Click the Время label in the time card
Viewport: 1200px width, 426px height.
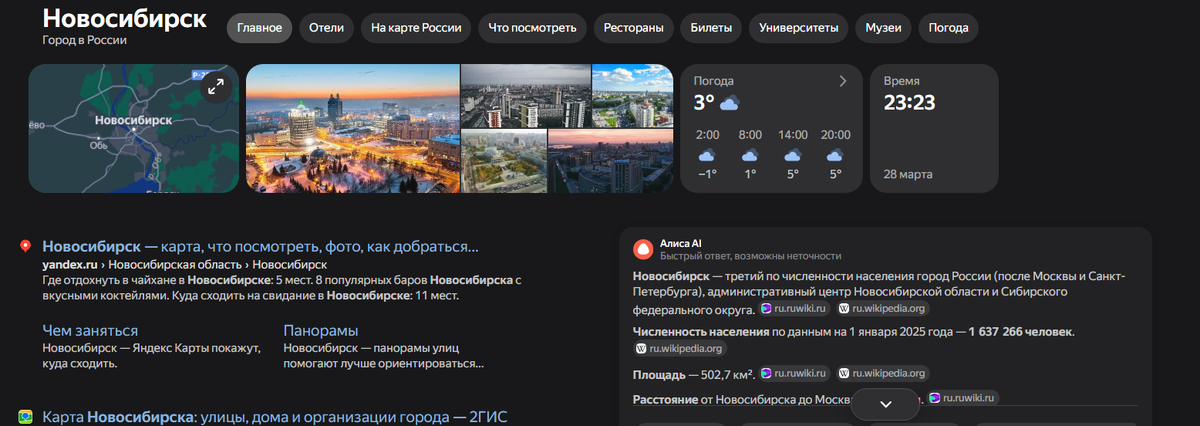pyautogui.click(x=902, y=81)
